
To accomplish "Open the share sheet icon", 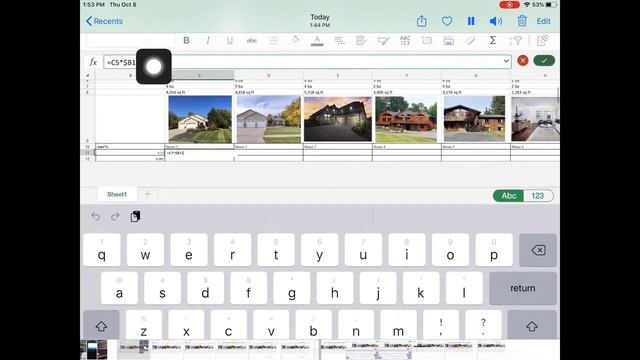I will [422, 21].
